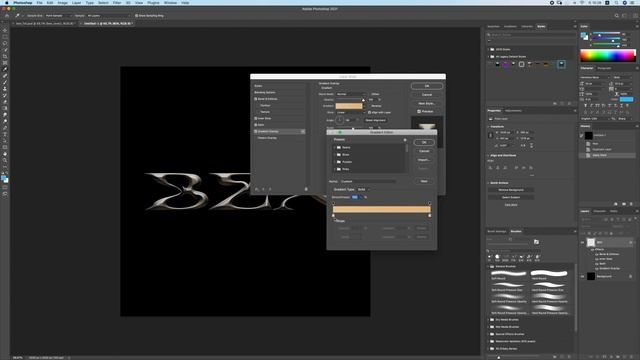
Task: Select the Hand tool
Action: (5, 154)
